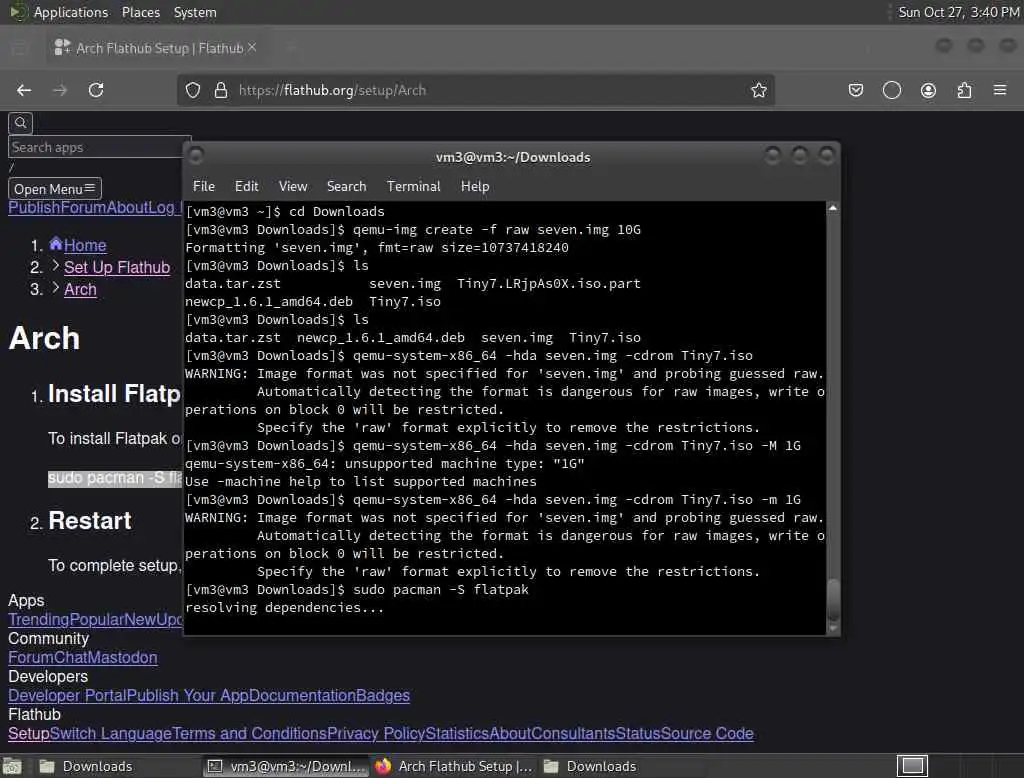Click the Open Menu button on Flathub
The height and width of the screenshot is (778, 1024).
pyautogui.click(x=55, y=189)
